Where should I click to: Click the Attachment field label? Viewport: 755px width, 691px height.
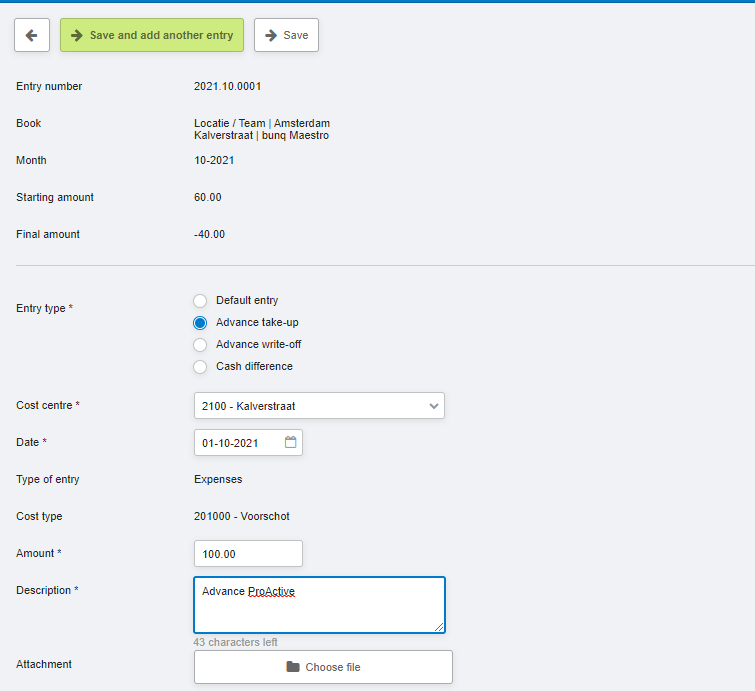(44, 664)
